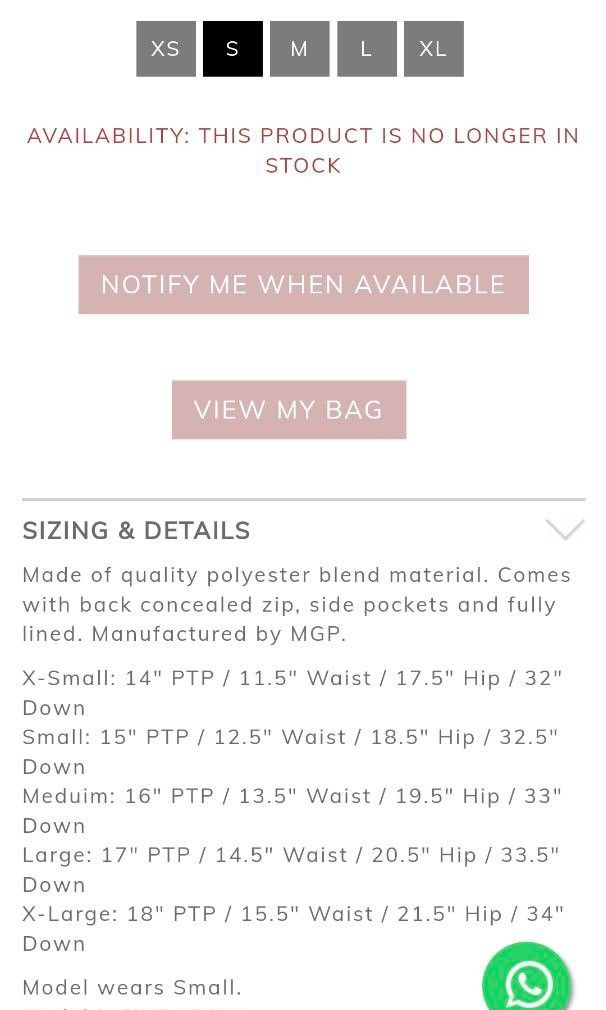Click the X-Large 18" PTP measurements line

(293, 915)
